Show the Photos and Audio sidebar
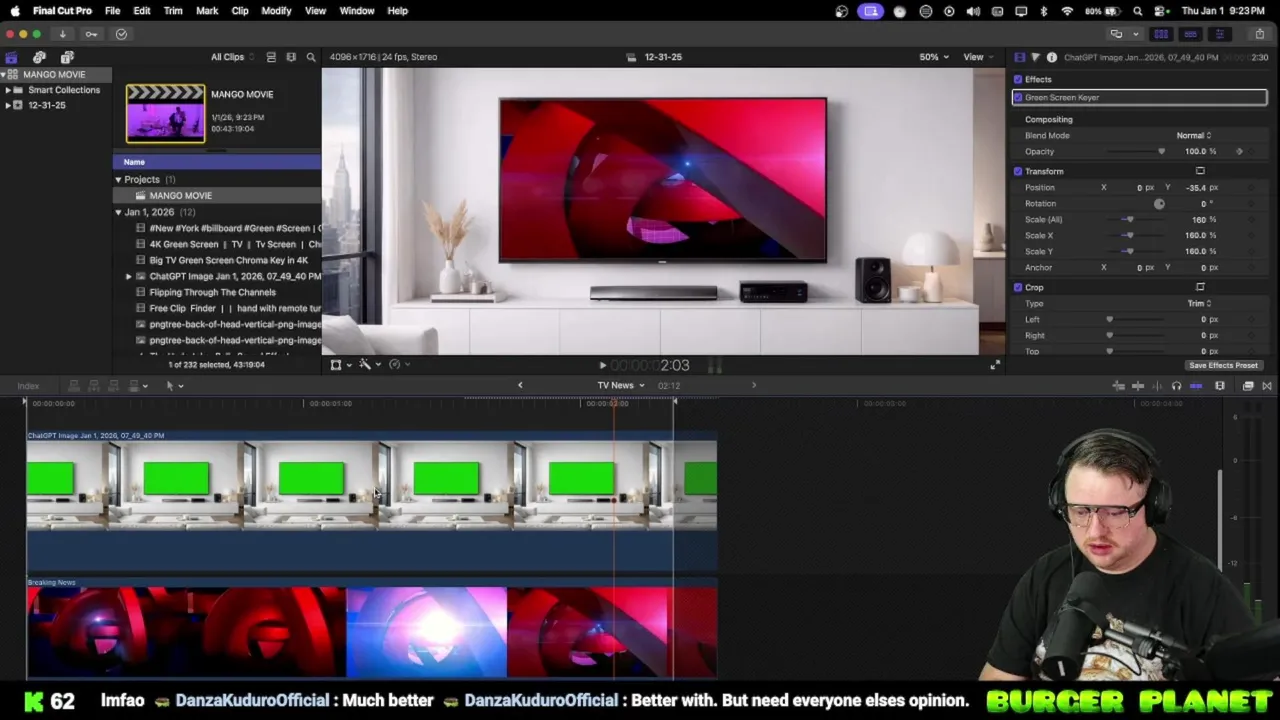Screen dimensions: 1280x720 pyautogui.click(x=39, y=57)
